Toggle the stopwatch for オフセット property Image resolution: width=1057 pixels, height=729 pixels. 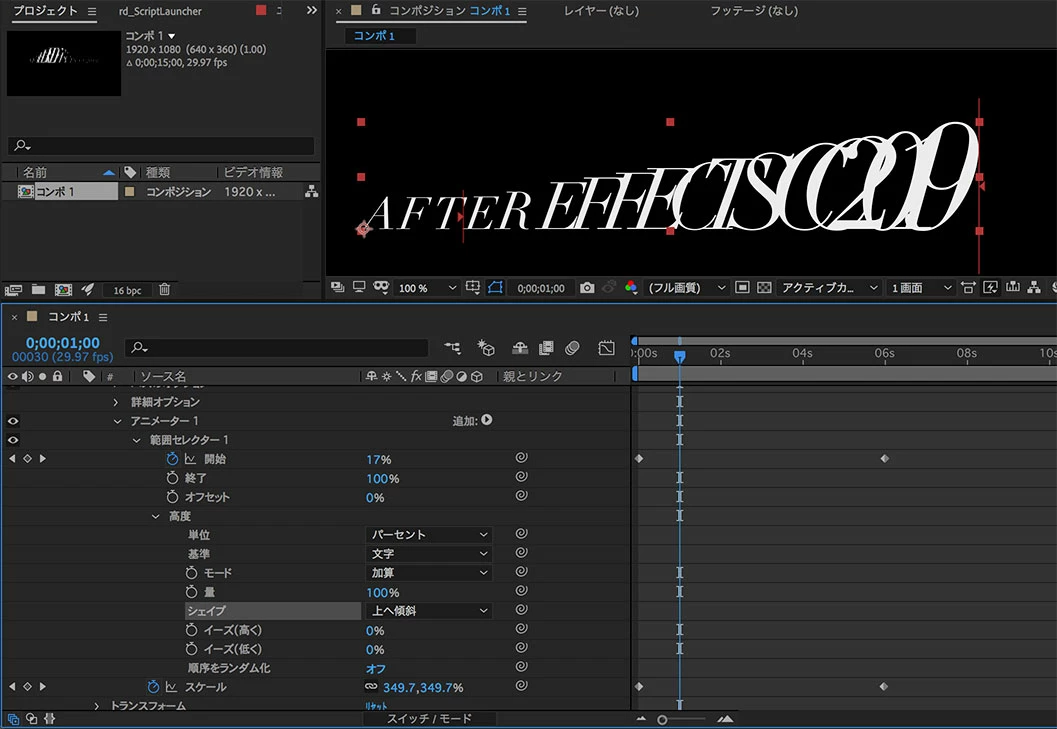[x=172, y=497]
